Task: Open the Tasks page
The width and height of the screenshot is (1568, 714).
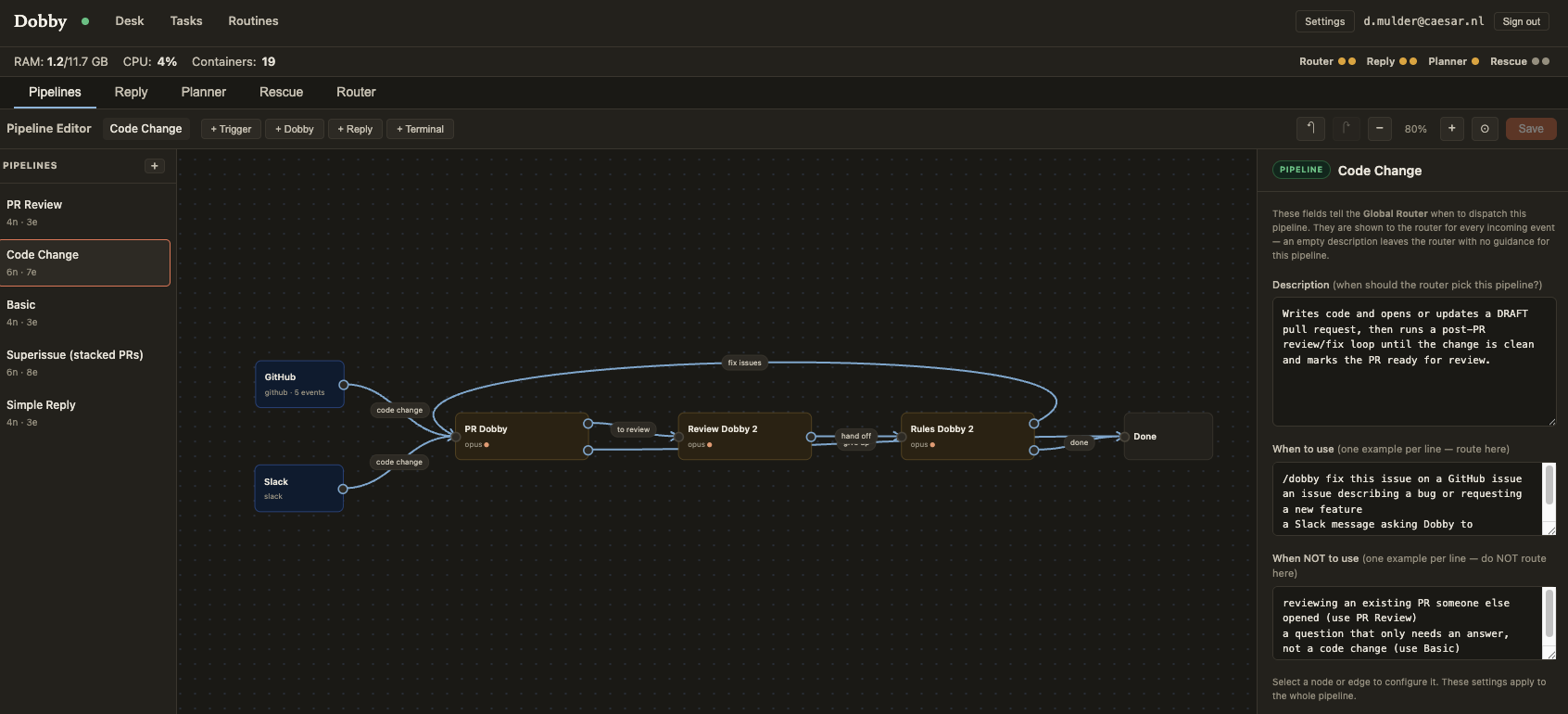Action: pos(186,21)
